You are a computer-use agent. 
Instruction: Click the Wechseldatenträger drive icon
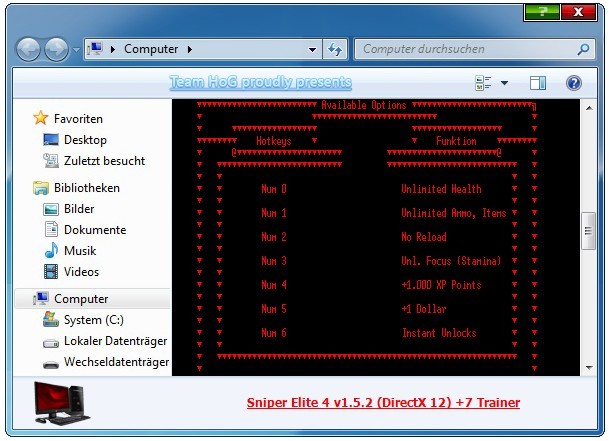(x=51, y=365)
